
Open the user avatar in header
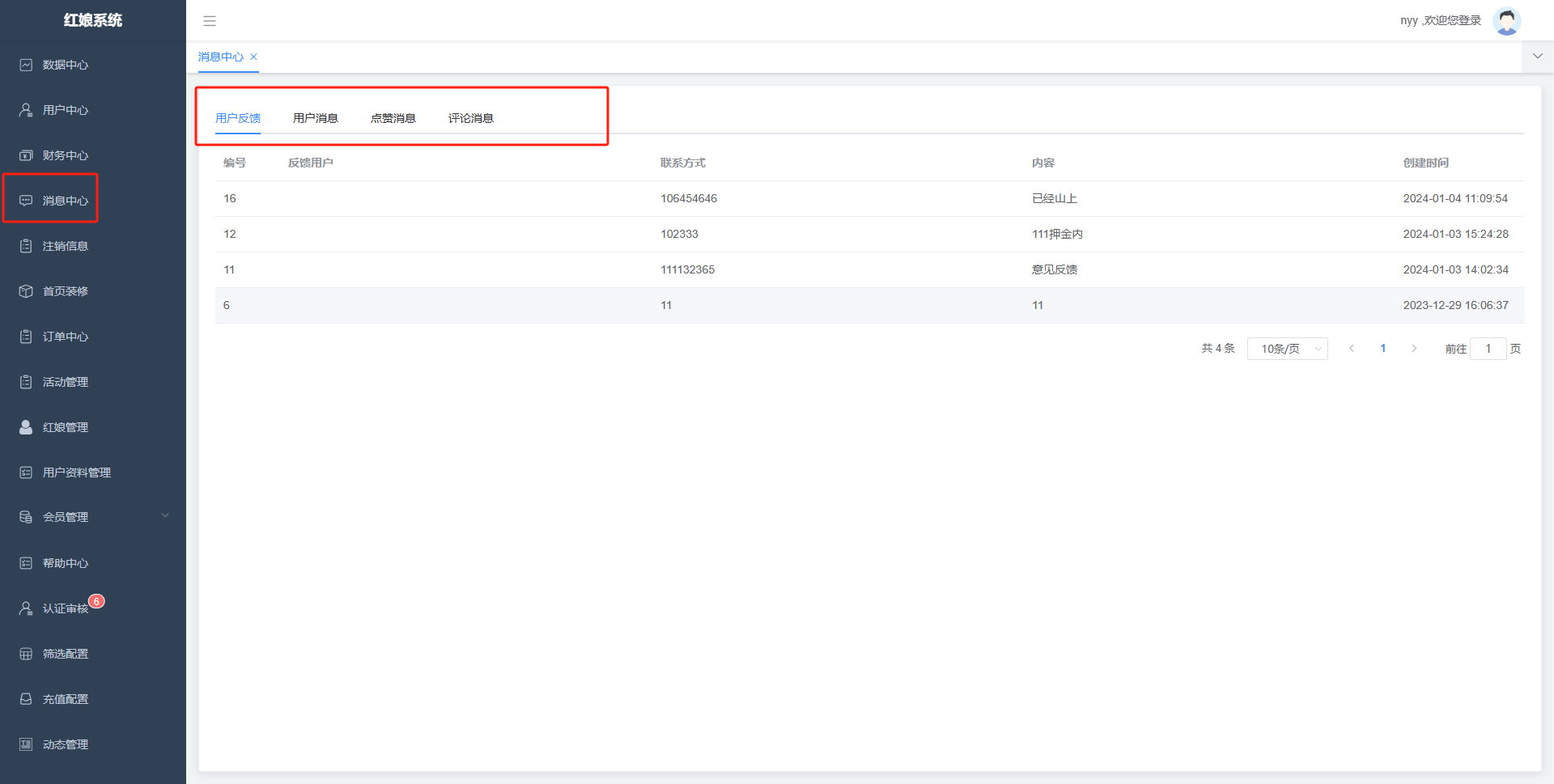1506,21
